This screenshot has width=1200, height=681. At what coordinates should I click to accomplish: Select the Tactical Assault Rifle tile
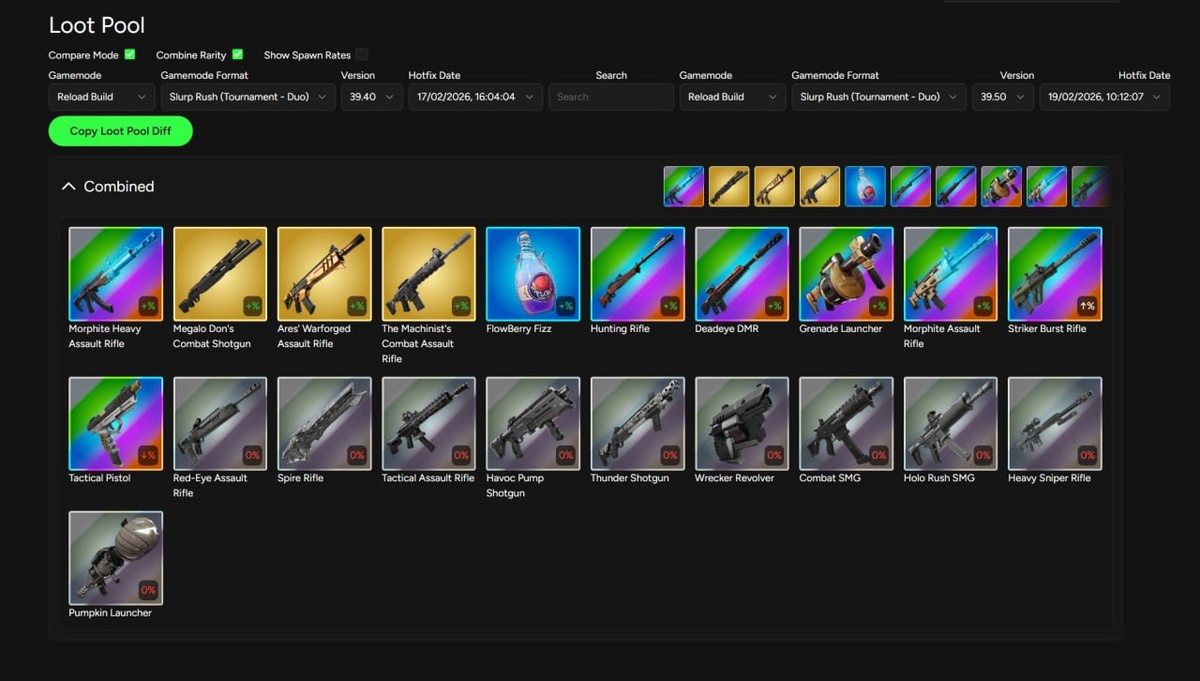point(429,423)
